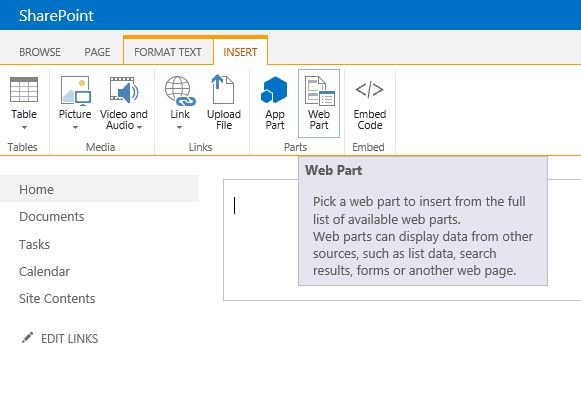Open the Embed Code tool

[369, 89]
